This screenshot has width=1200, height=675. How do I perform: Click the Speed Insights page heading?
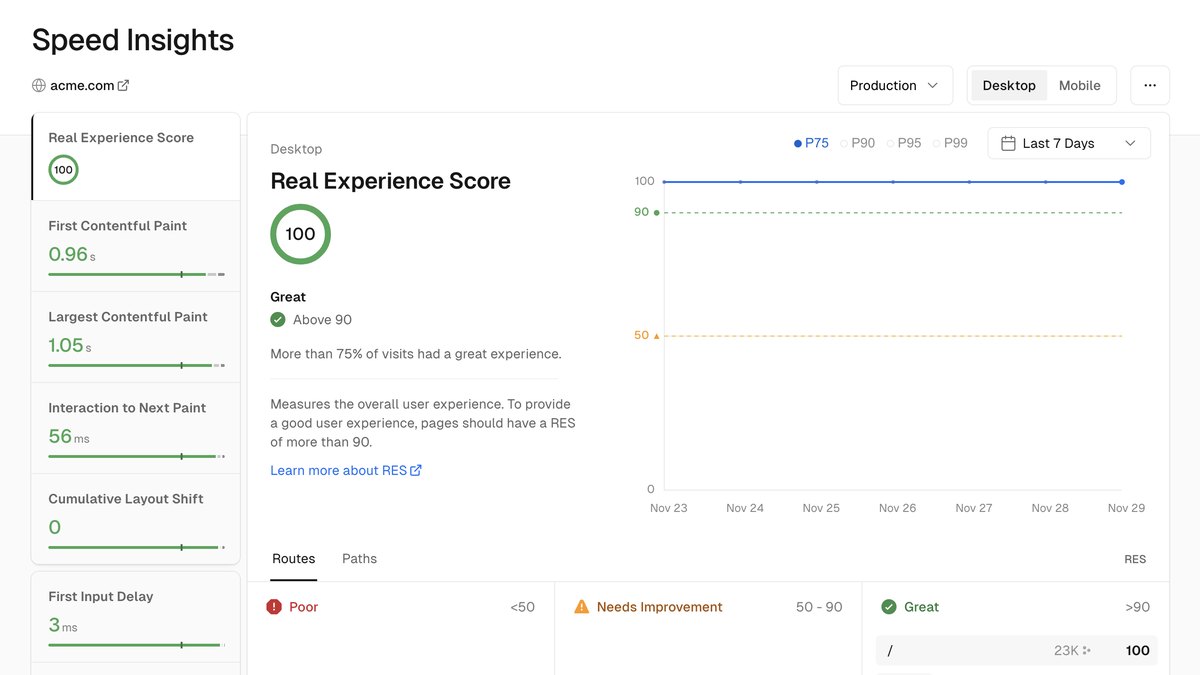click(x=133, y=40)
